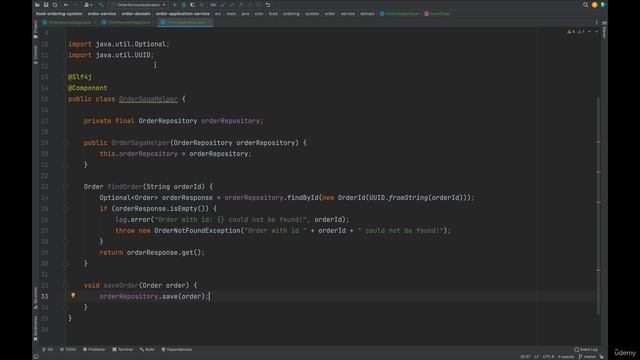The height and width of the screenshot is (360, 640).
Task: Open the Problems tool window
Action: tap(94, 349)
